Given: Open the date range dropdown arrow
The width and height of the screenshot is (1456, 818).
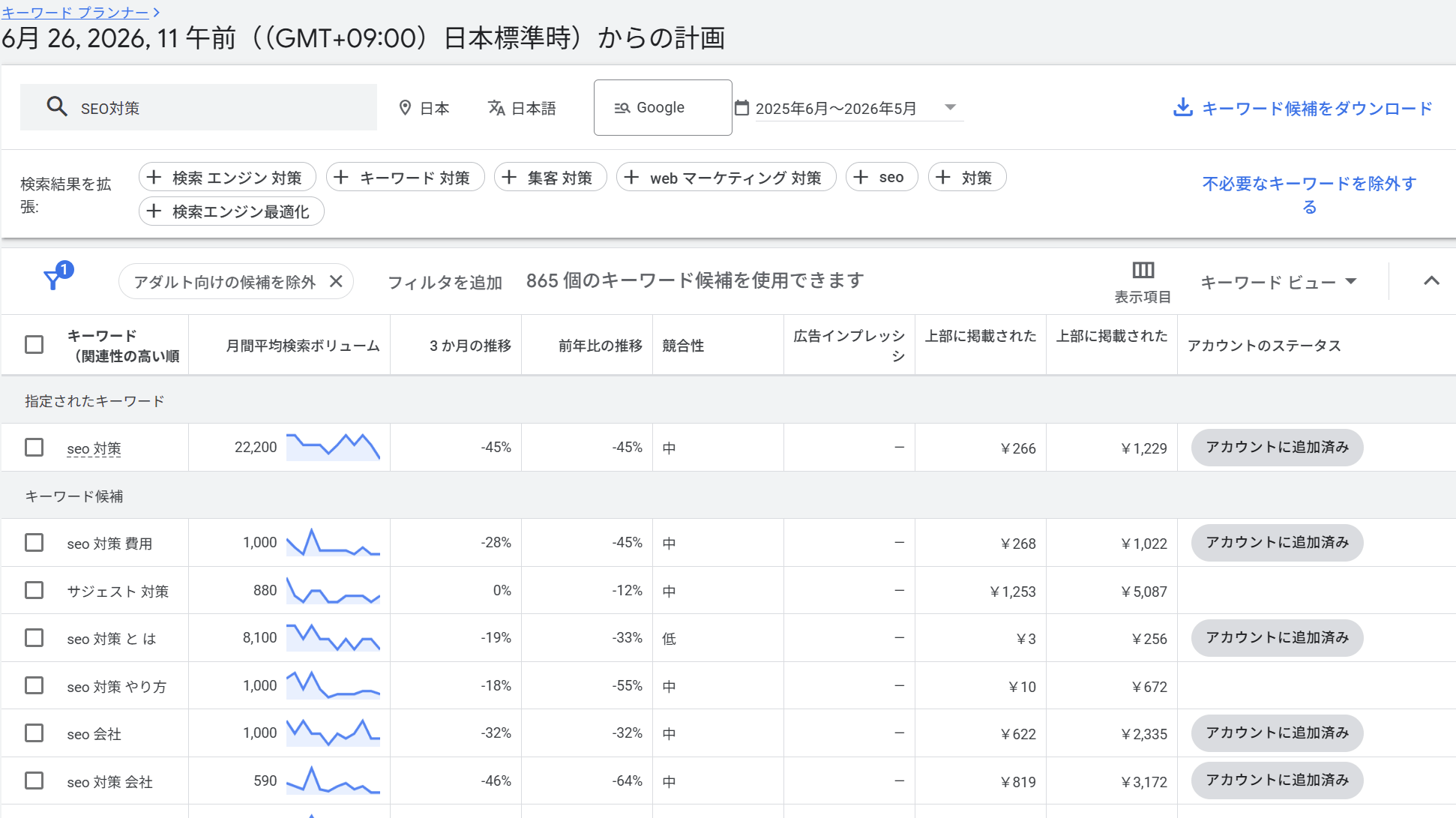Looking at the screenshot, I should point(950,107).
